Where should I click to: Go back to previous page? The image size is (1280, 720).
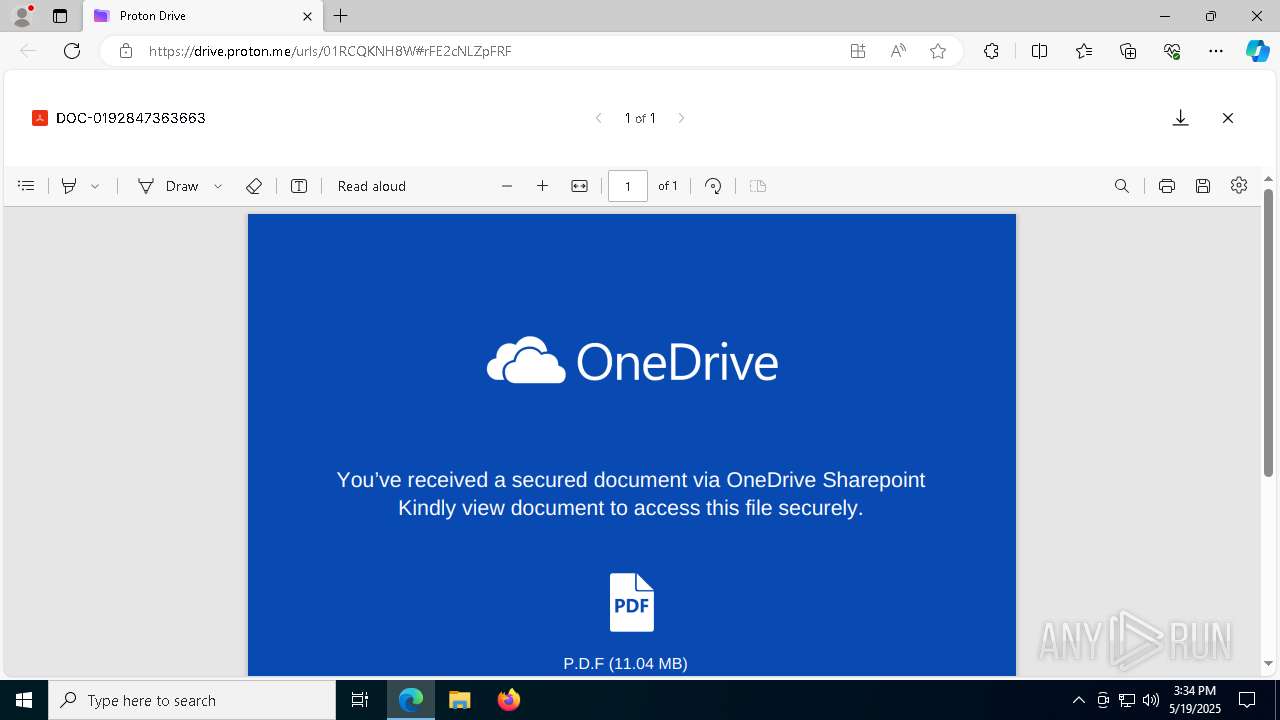click(x=28, y=51)
